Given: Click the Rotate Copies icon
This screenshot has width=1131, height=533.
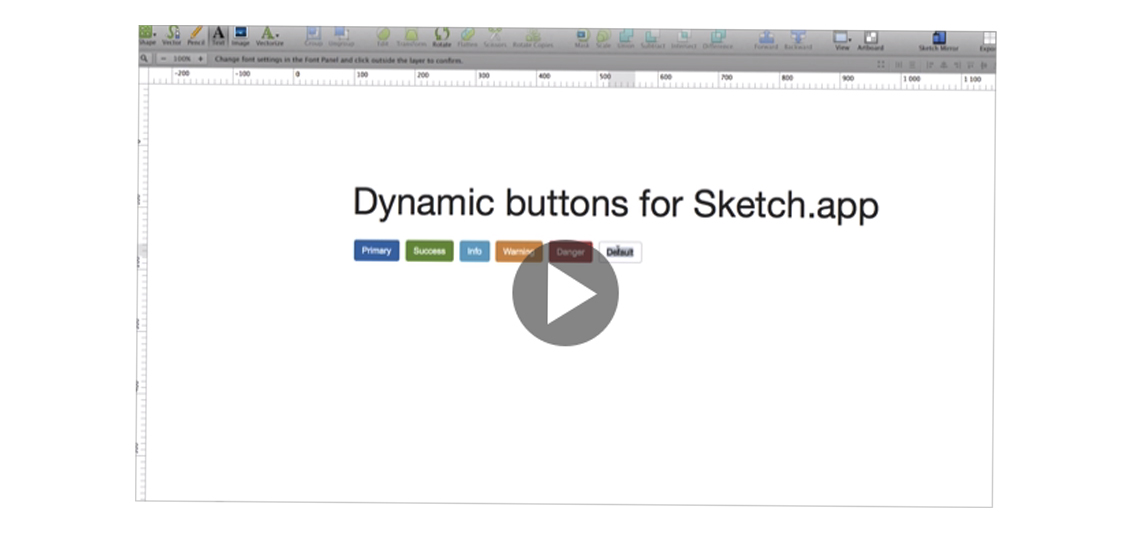Looking at the screenshot, I should [x=533, y=37].
